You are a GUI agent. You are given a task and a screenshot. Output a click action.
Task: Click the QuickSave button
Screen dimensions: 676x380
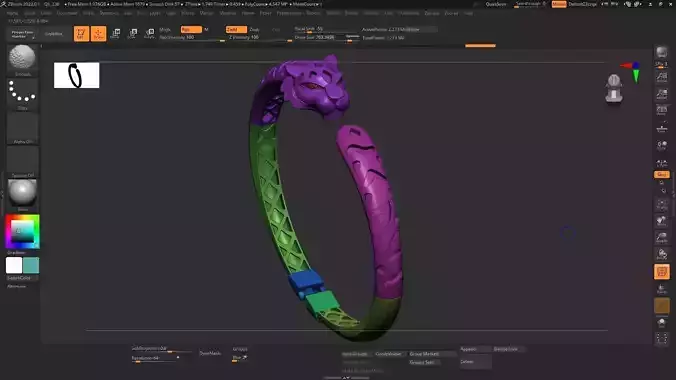tap(496, 4)
